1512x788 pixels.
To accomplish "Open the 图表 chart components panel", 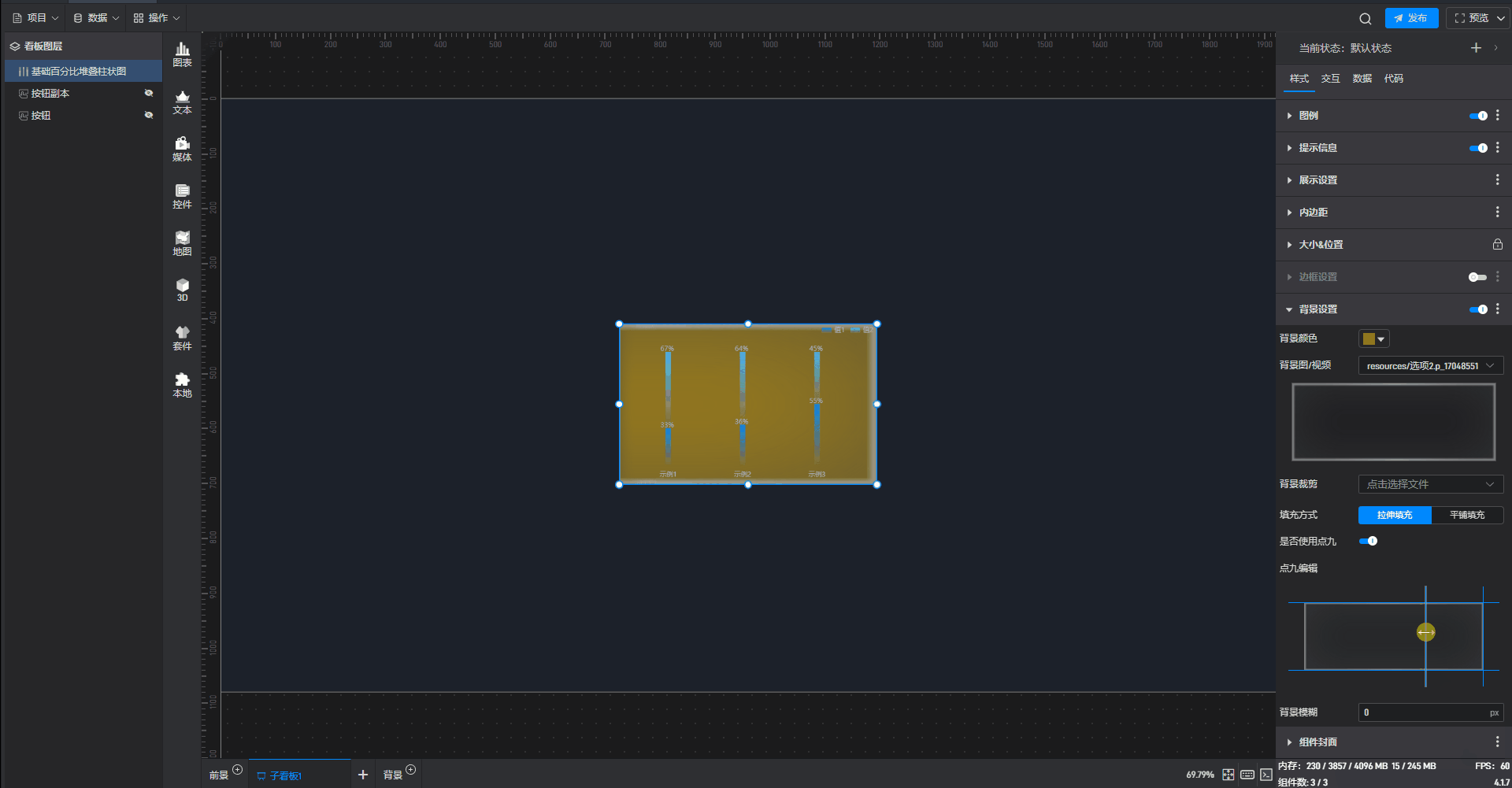I will [x=182, y=54].
